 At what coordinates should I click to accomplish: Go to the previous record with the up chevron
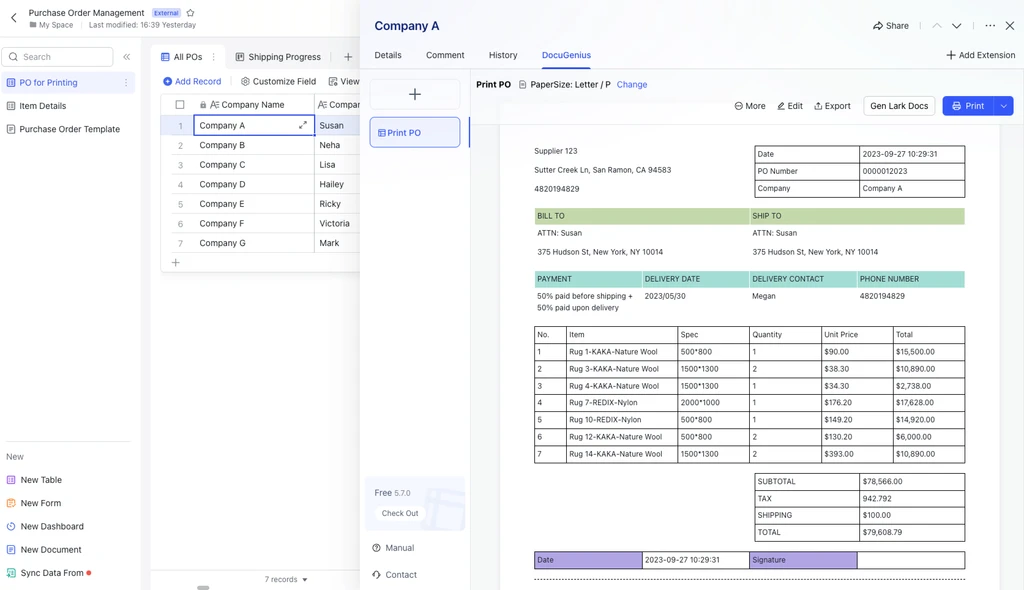(x=936, y=26)
